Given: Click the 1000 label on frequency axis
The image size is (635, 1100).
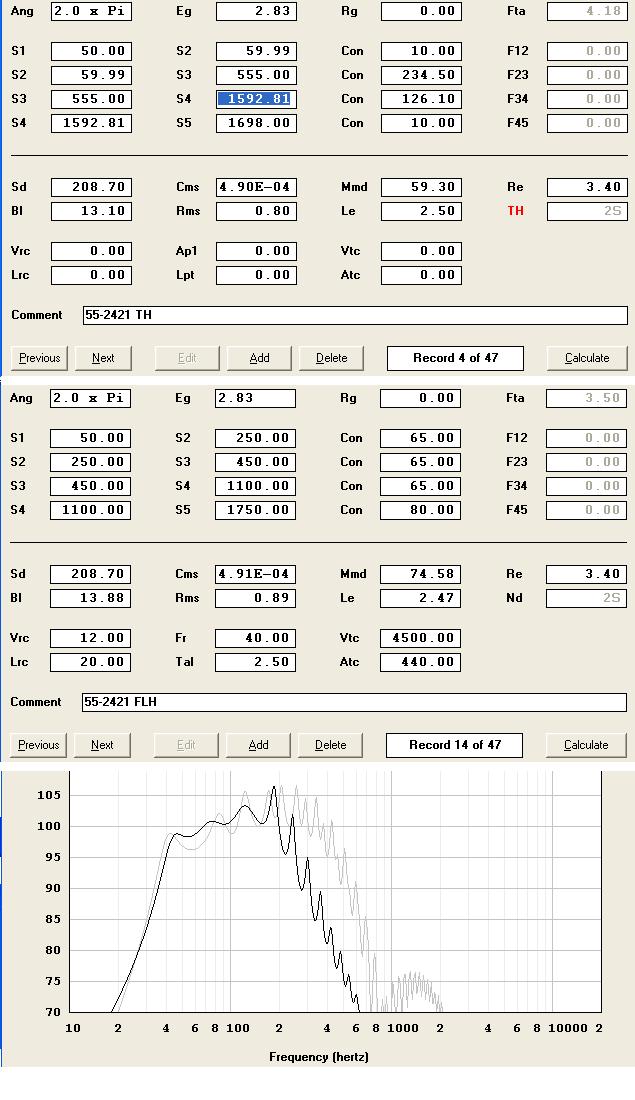Looking at the screenshot, I should point(403,1028).
